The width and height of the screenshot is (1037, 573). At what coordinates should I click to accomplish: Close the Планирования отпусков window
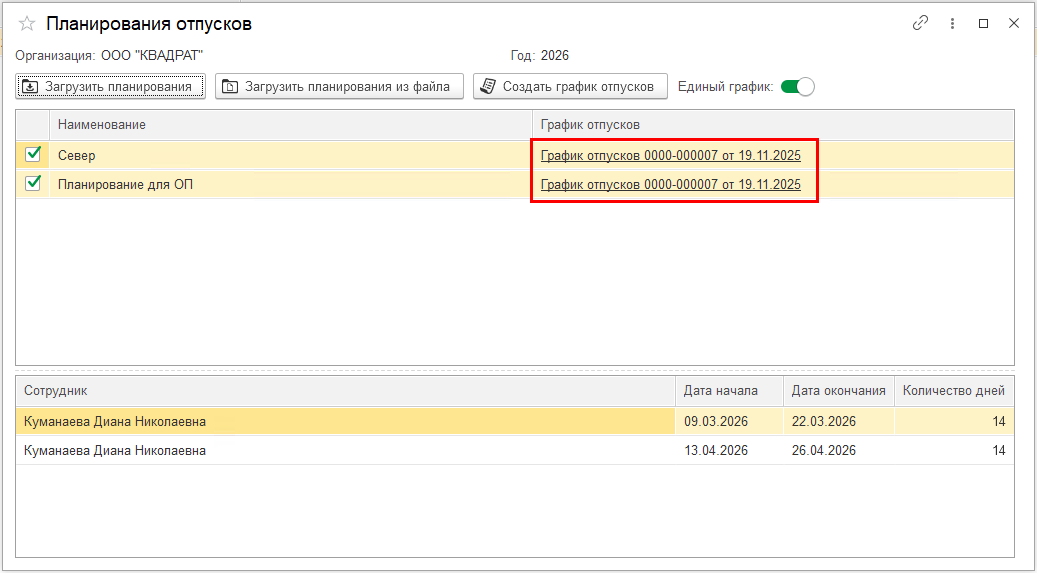1013,24
